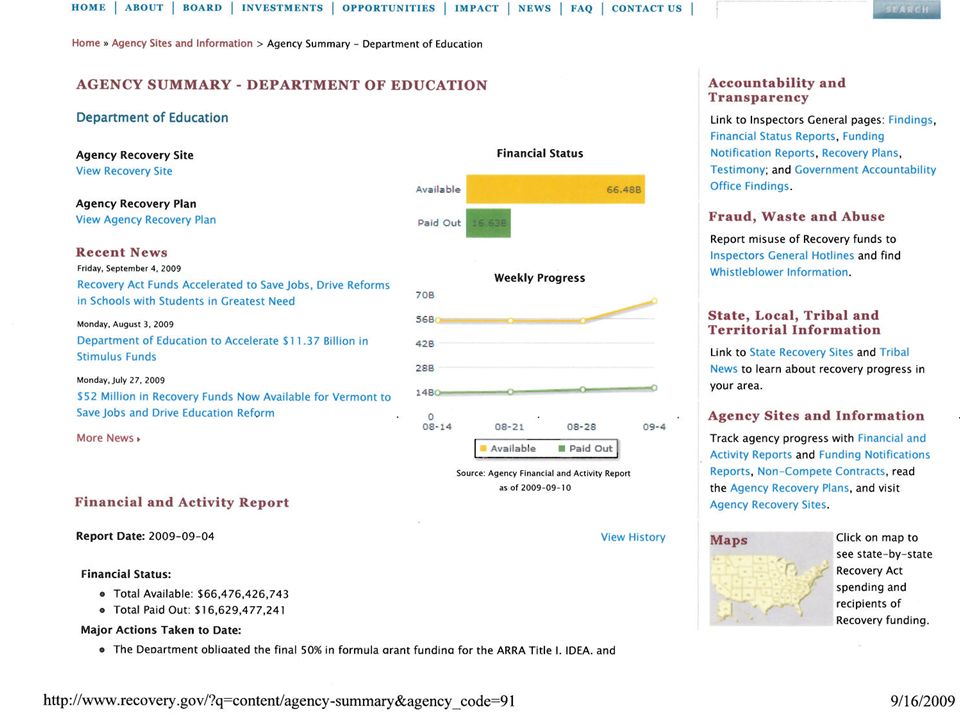Screen dimensions: 960x720
Task: Select INVESTMENTS in the top navigation
Action: tap(282, 8)
